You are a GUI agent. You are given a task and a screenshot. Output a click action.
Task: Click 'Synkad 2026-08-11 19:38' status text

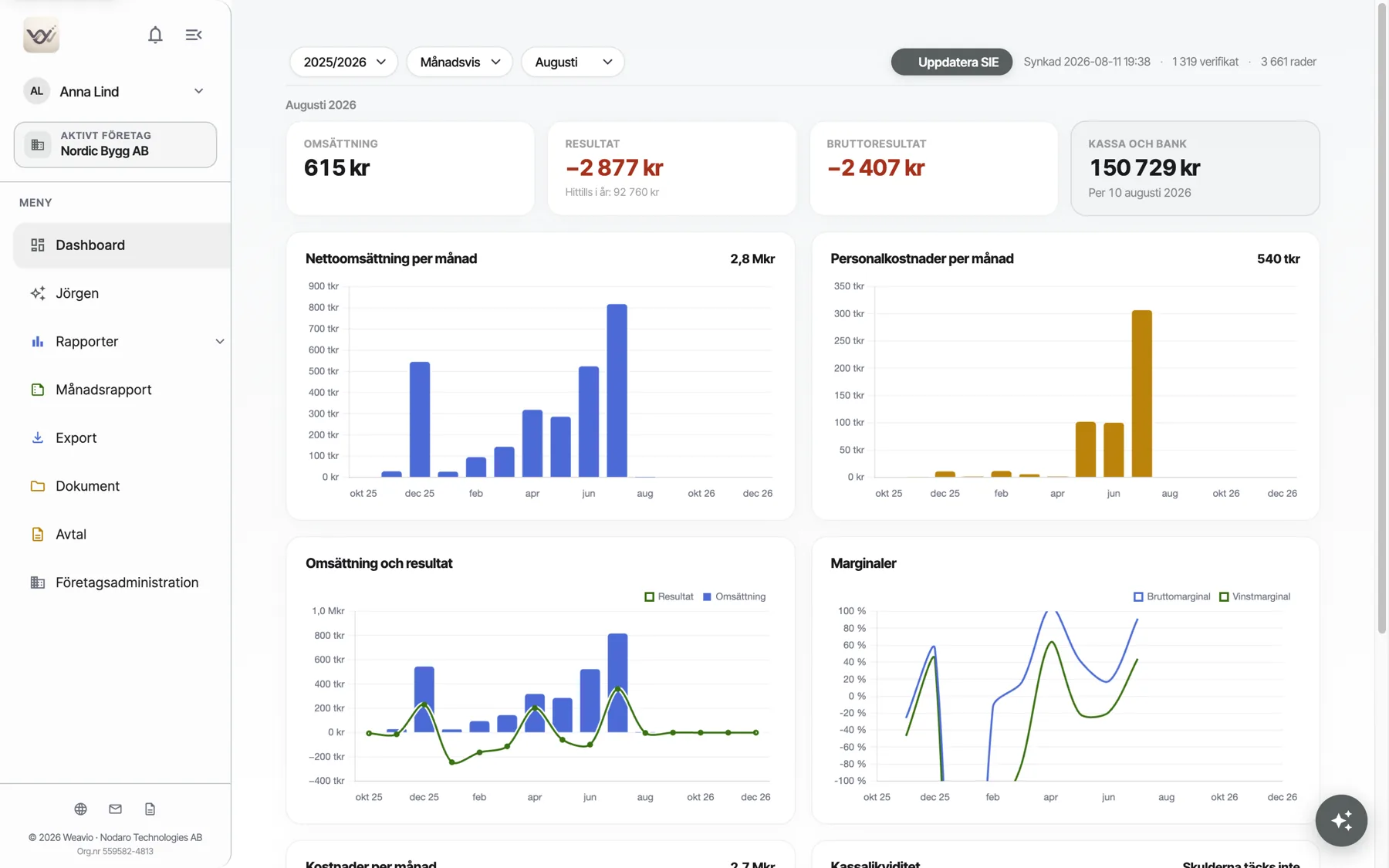[1087, 62]
